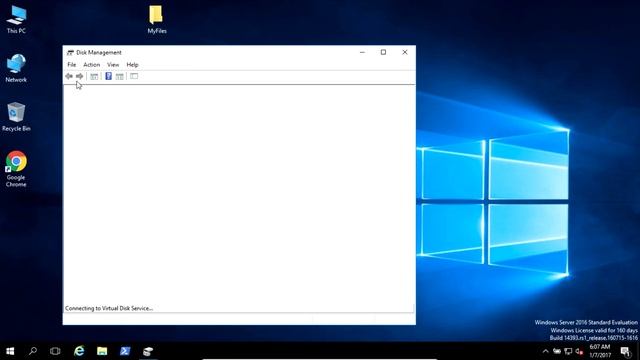The image size is (640, 360).
Task: Click the Back arrow in Disk Management toolbar
Action: coord(69,76)
